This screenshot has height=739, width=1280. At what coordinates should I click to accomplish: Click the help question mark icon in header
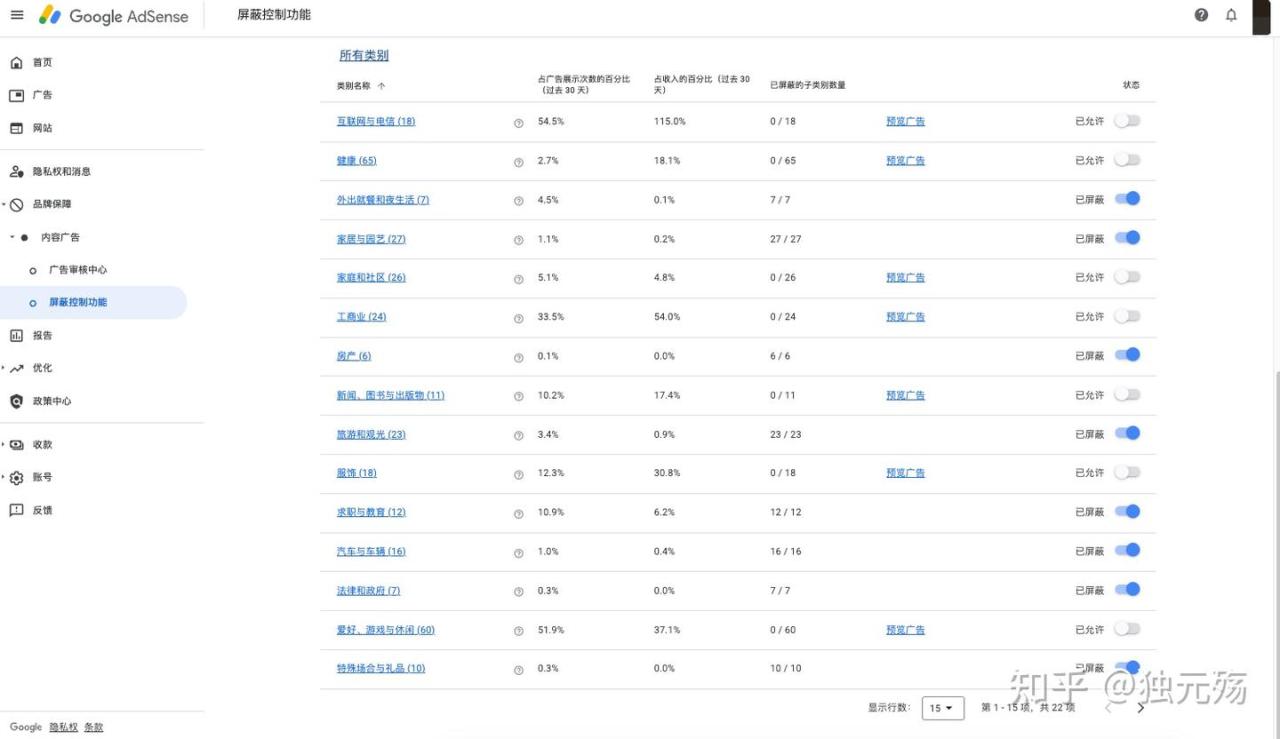click(1201, 15)
